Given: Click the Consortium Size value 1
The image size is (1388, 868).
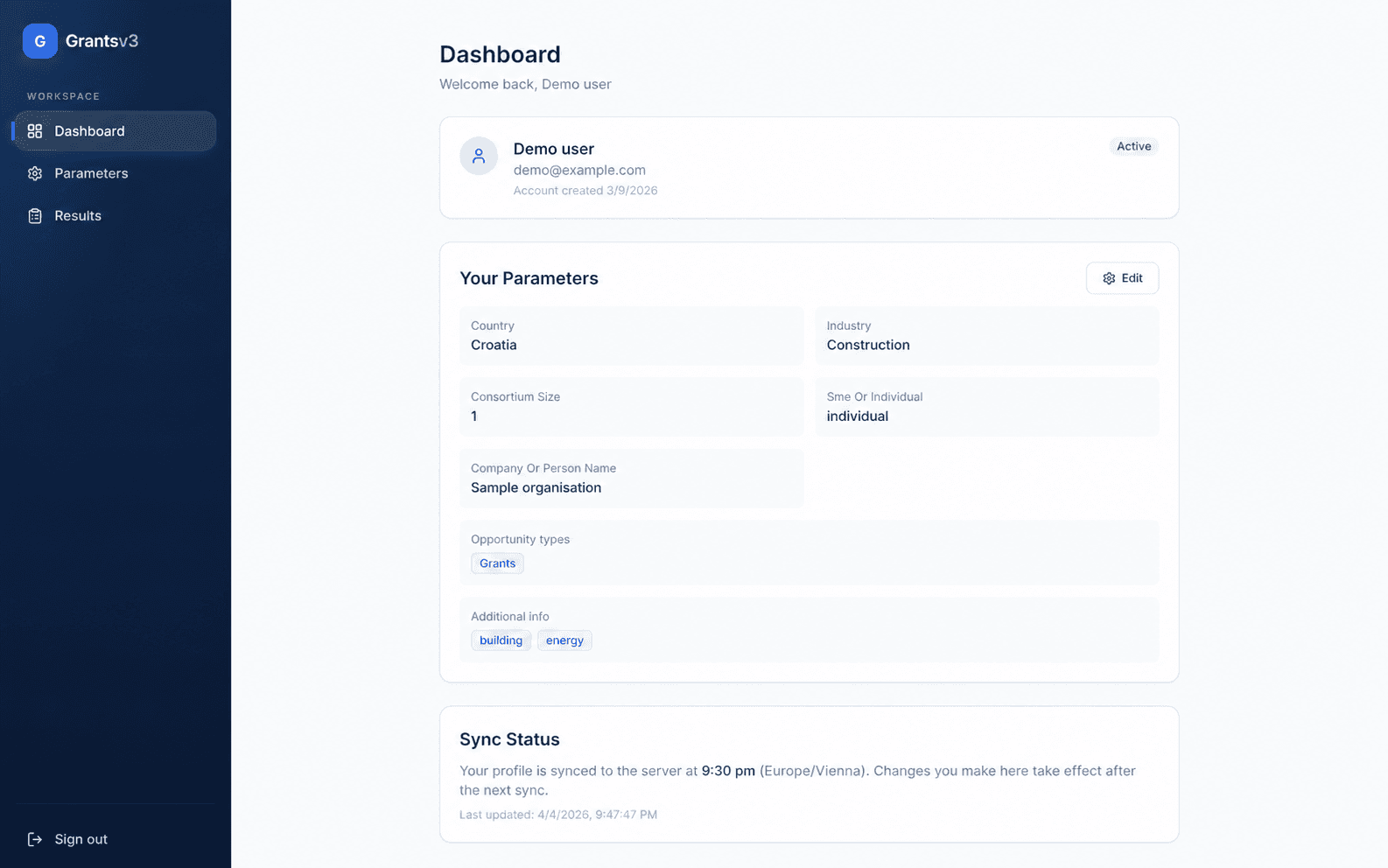Looking at the screenshot, I should point(474,416).
